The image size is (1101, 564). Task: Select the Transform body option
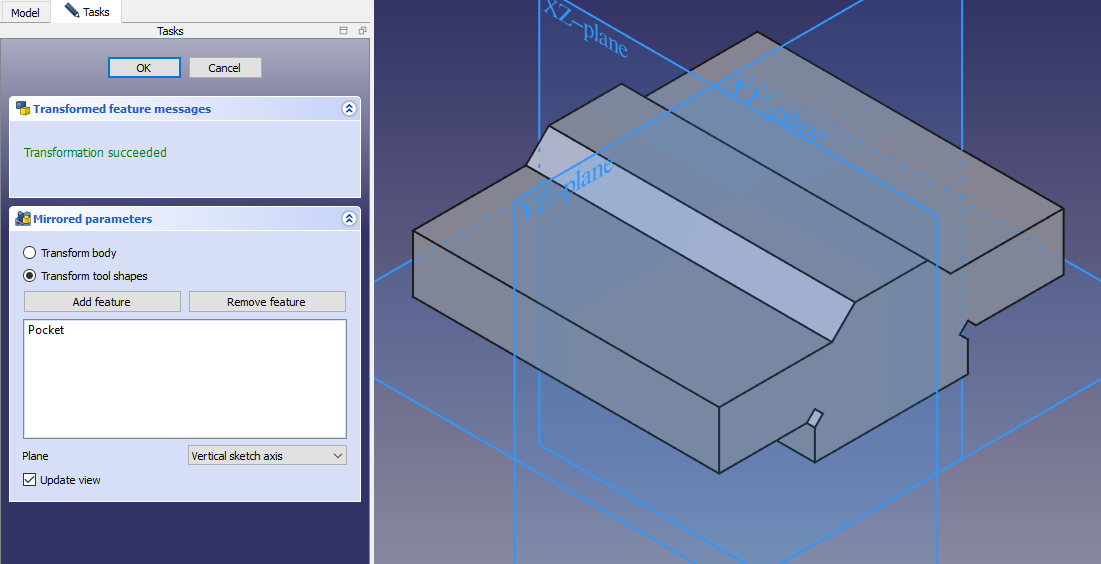click(30, 253)
